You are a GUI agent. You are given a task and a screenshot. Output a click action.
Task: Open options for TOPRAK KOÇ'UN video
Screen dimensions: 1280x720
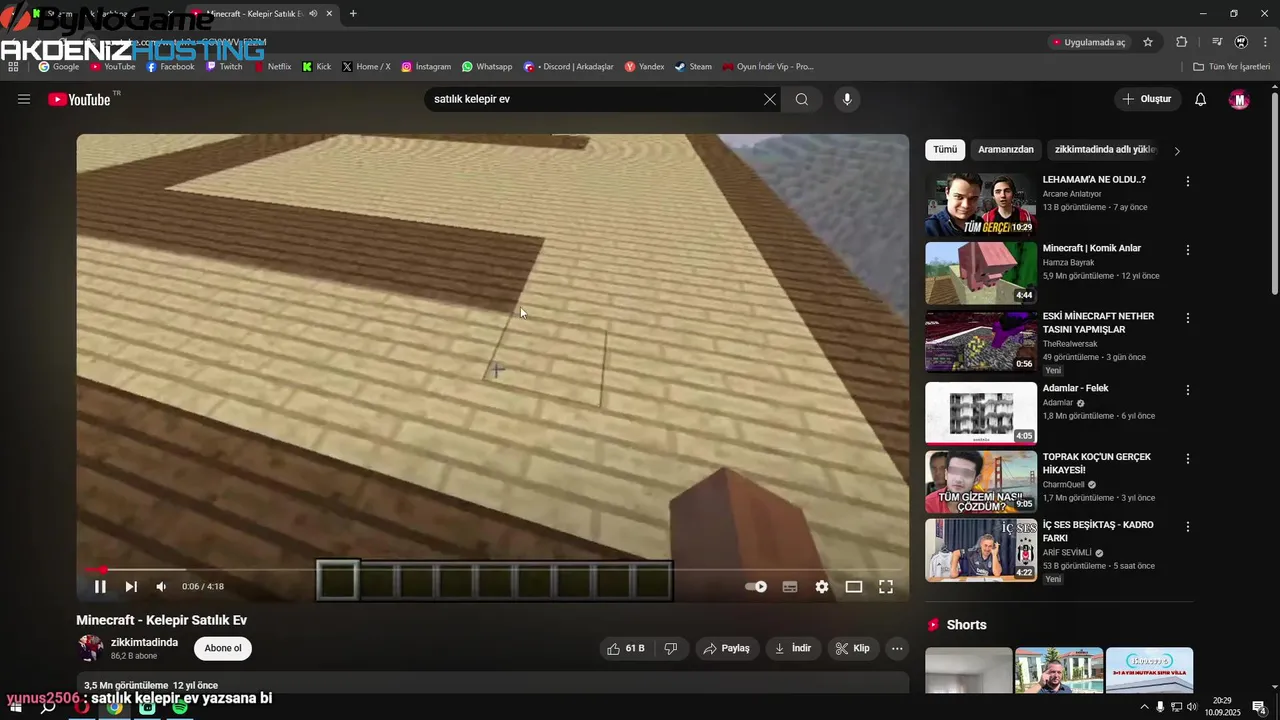point(1188,459)
